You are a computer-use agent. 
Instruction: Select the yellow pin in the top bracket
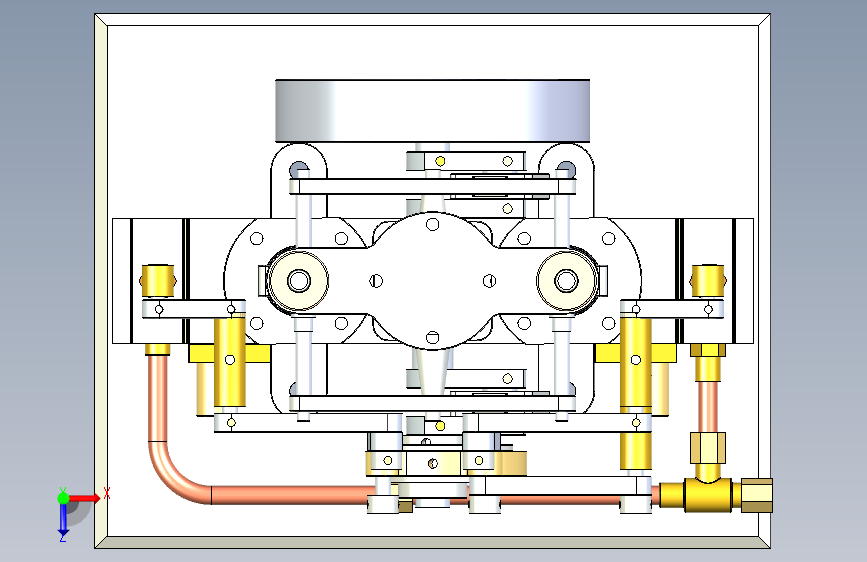point(440,162)
